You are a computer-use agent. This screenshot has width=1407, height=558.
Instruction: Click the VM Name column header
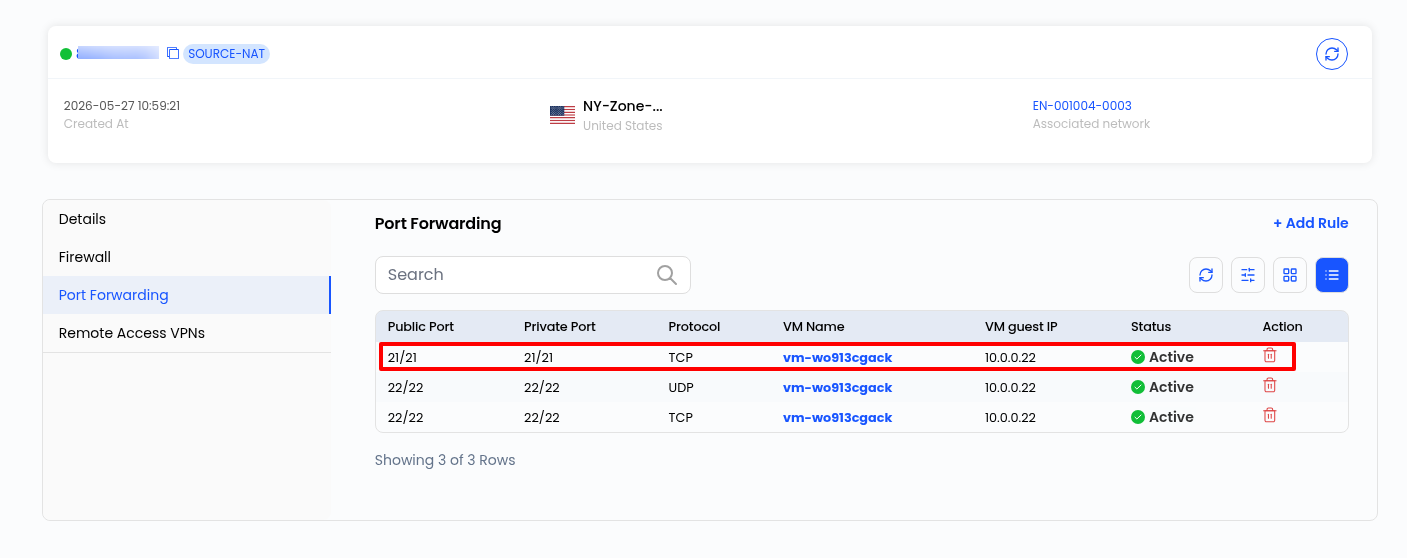(x=814, y=327)
